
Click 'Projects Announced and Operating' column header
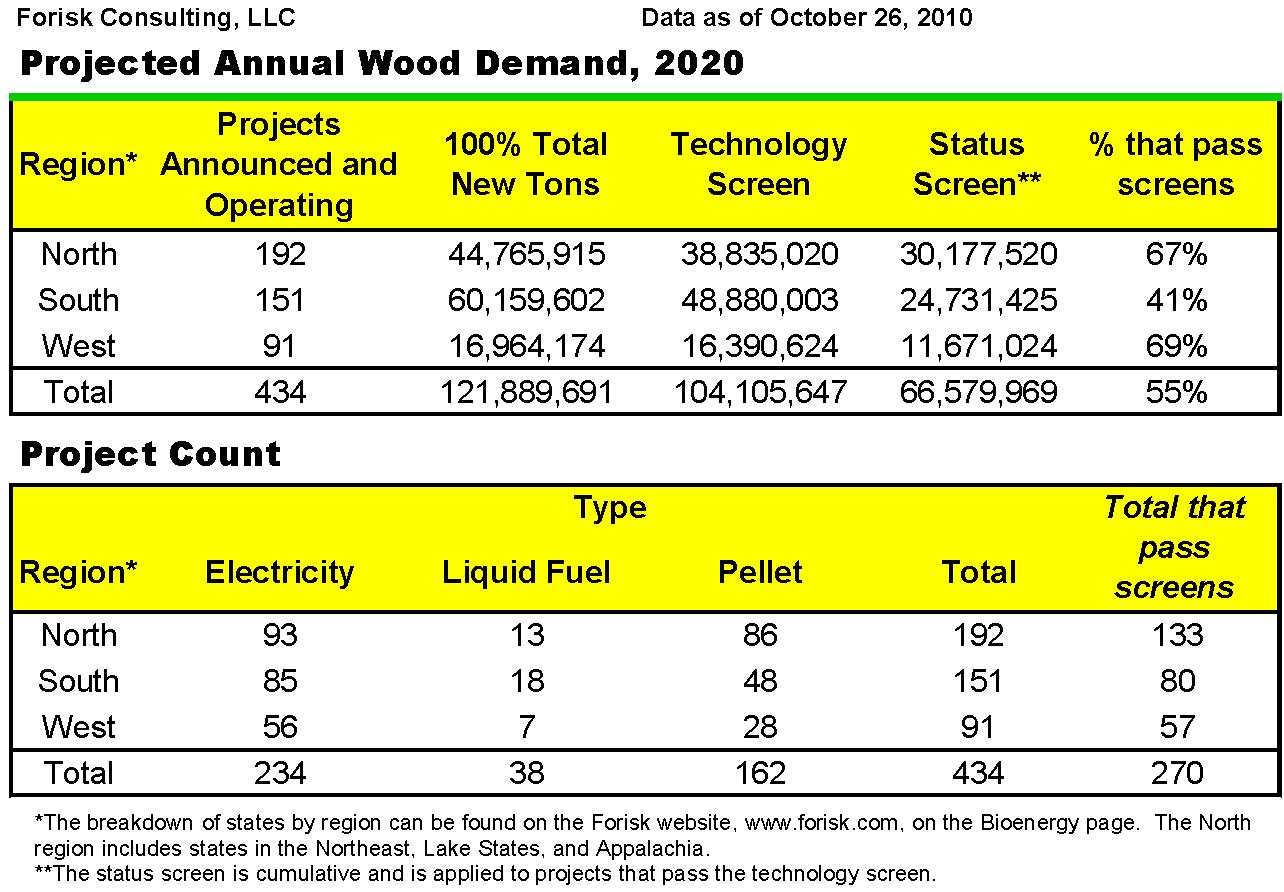point(279,164)
